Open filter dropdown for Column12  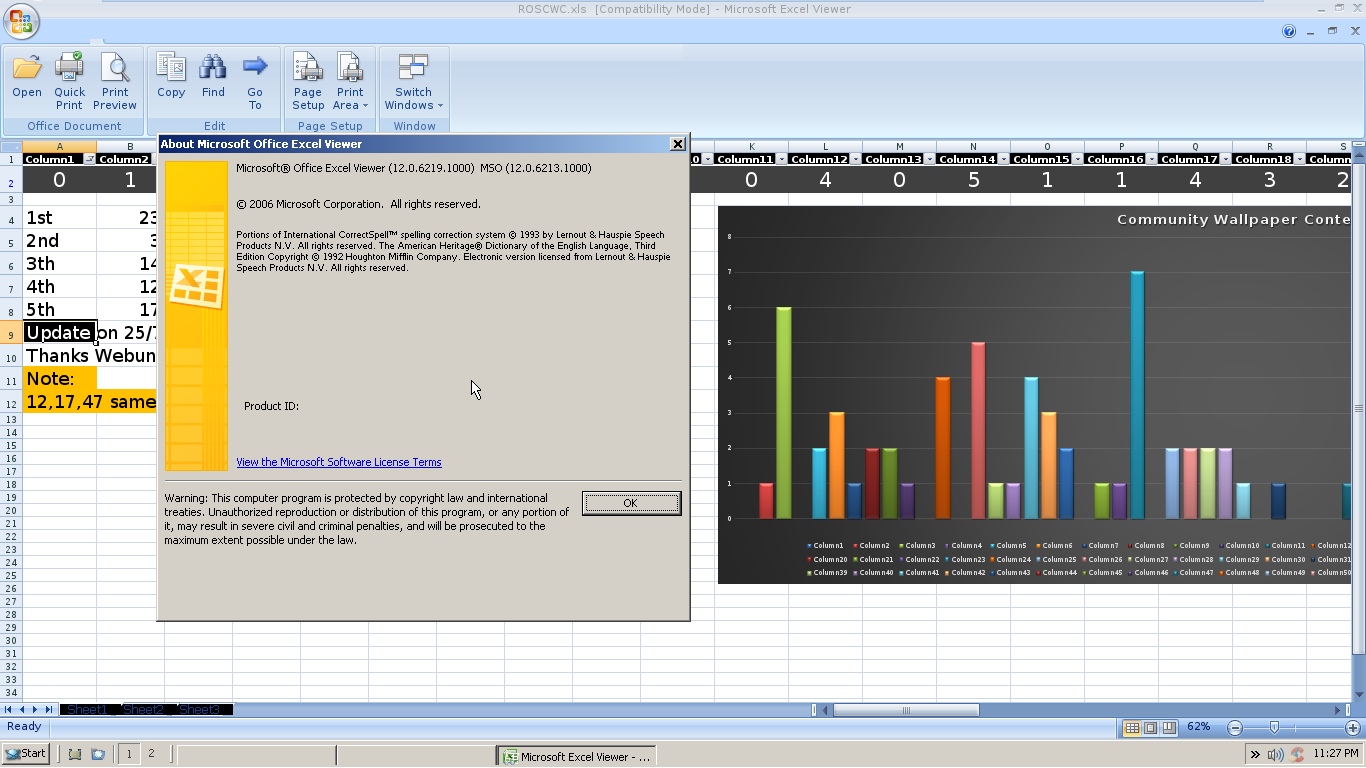click(855, 159)
